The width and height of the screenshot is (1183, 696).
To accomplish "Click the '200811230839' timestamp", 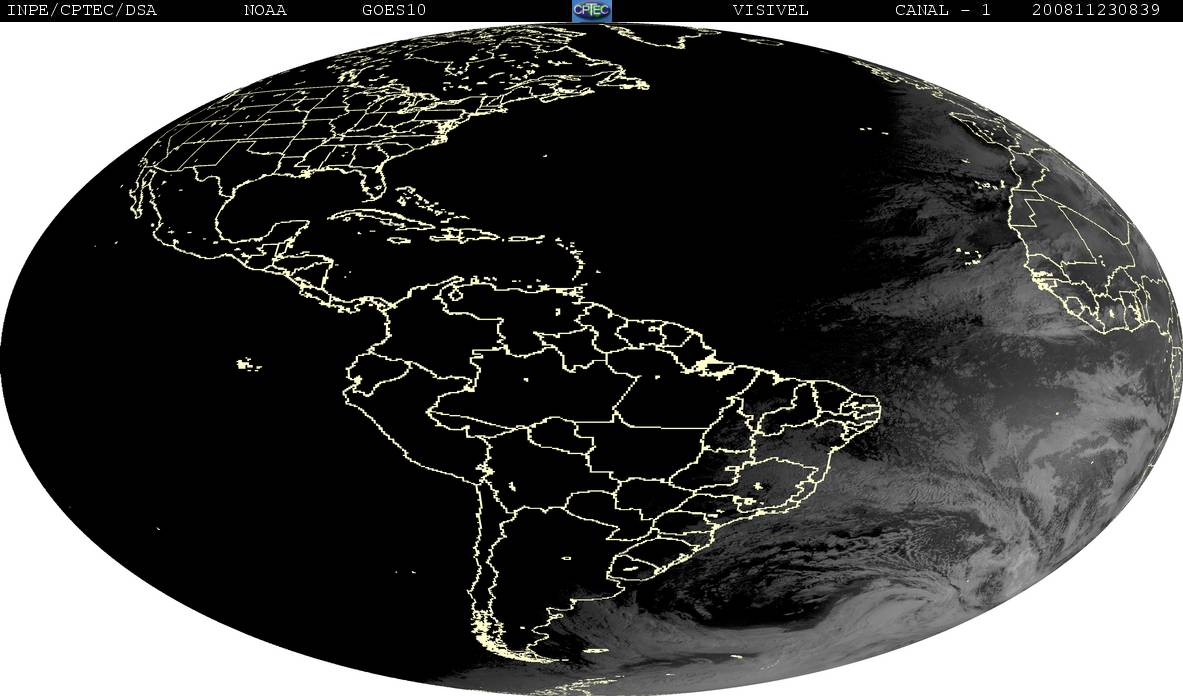I will tap(1096, 10).
